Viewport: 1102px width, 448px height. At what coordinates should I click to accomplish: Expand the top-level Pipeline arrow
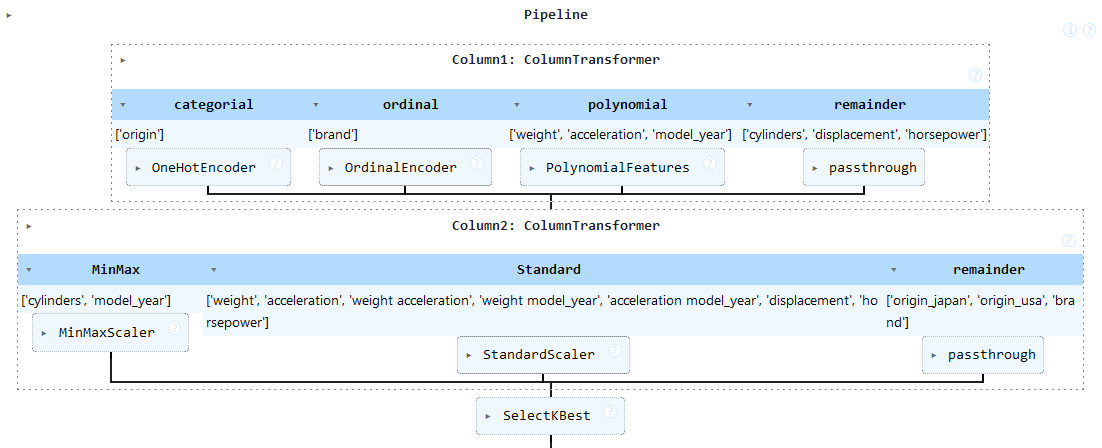point(9,15)
